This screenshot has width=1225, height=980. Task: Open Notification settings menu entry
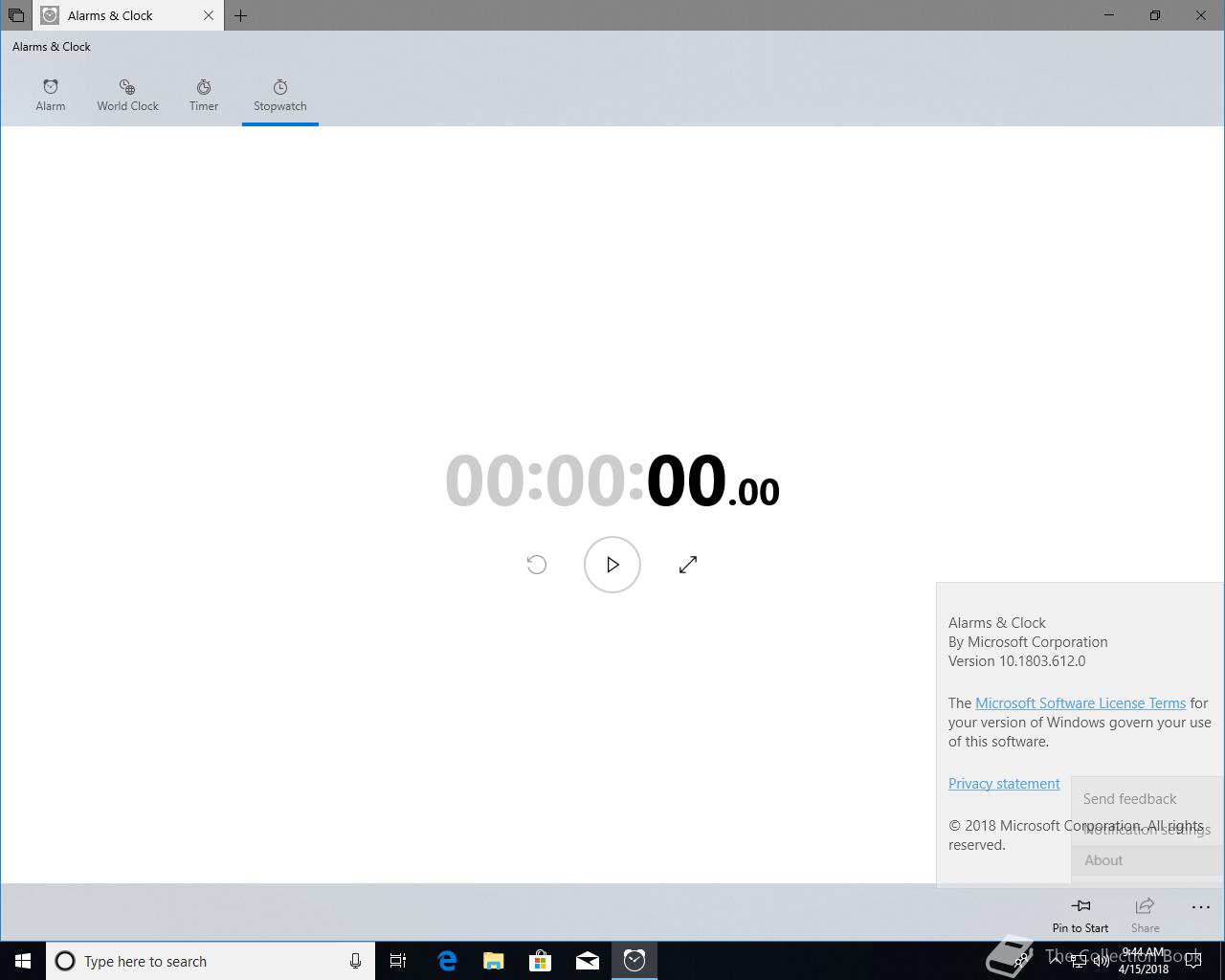1147,830
